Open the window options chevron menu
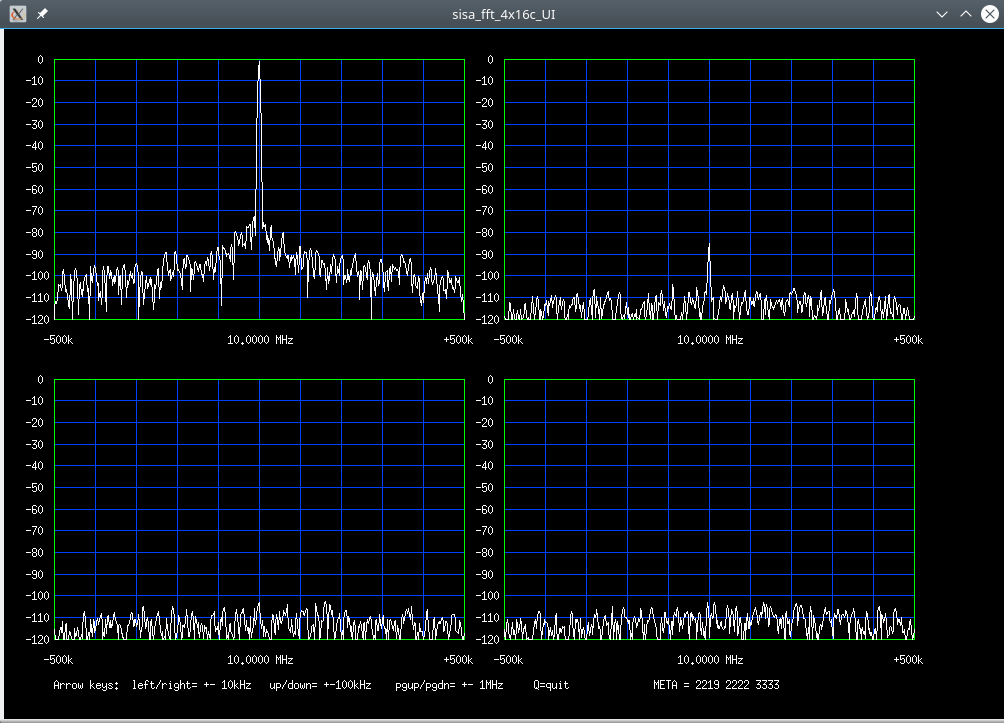1004x723 pixels. click(x=941, y=14)
